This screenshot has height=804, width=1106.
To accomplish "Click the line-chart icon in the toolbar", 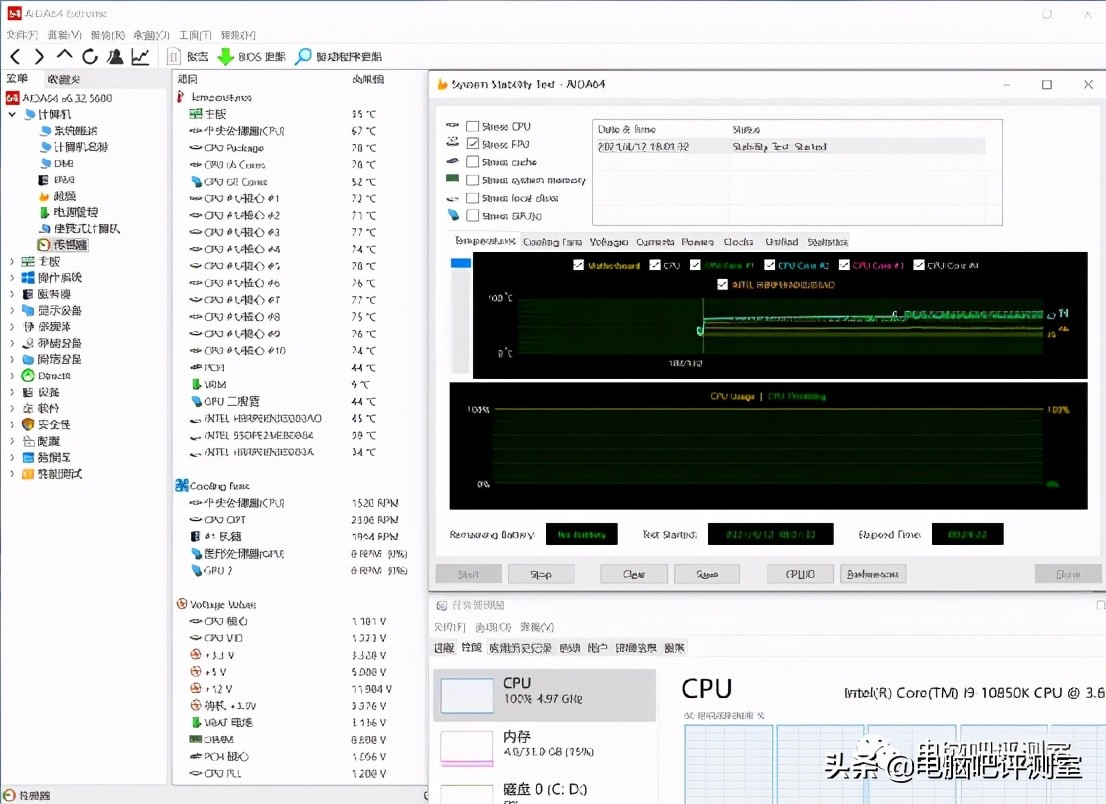I will [141, 56].
